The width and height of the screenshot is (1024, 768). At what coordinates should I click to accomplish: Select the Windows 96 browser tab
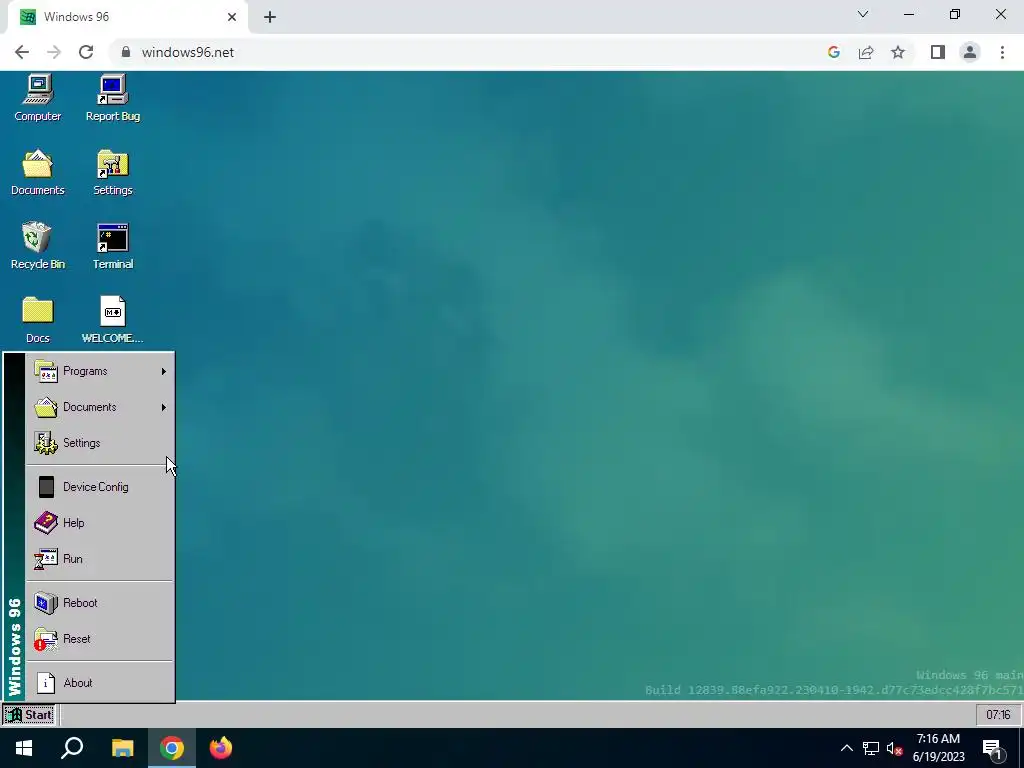point(127,17)
